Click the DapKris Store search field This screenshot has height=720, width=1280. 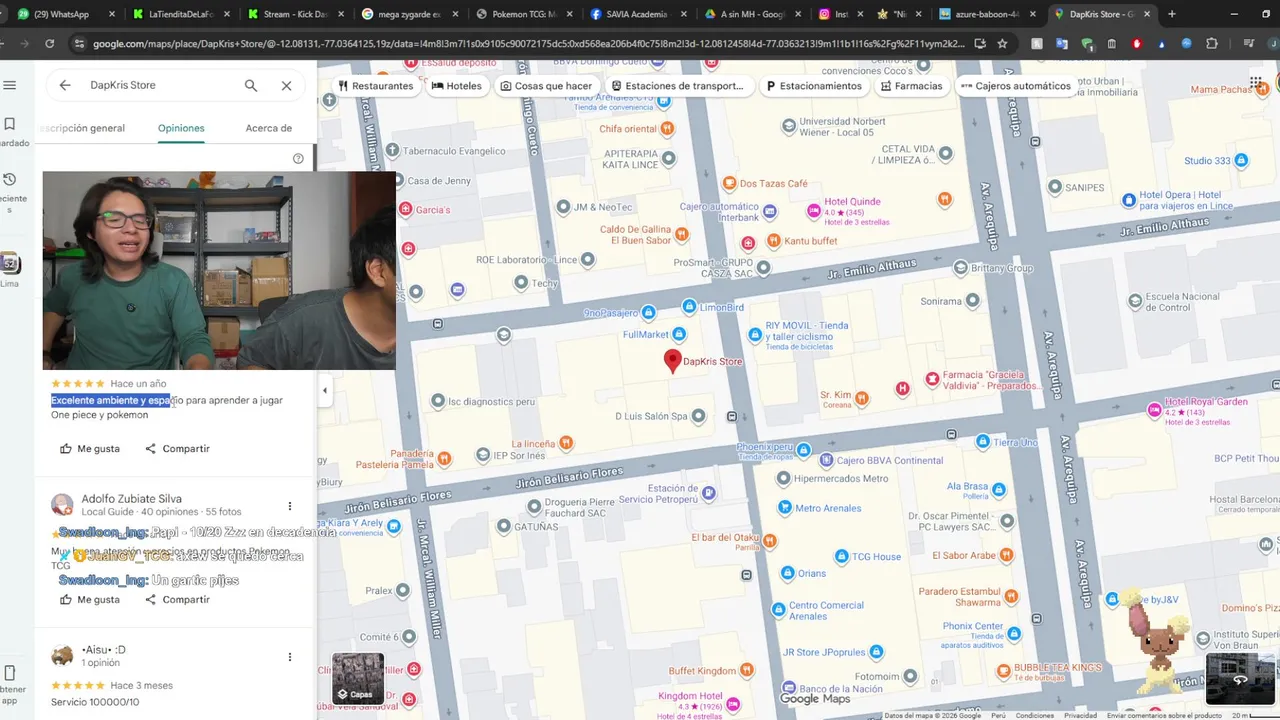click(x=160, y=85)
